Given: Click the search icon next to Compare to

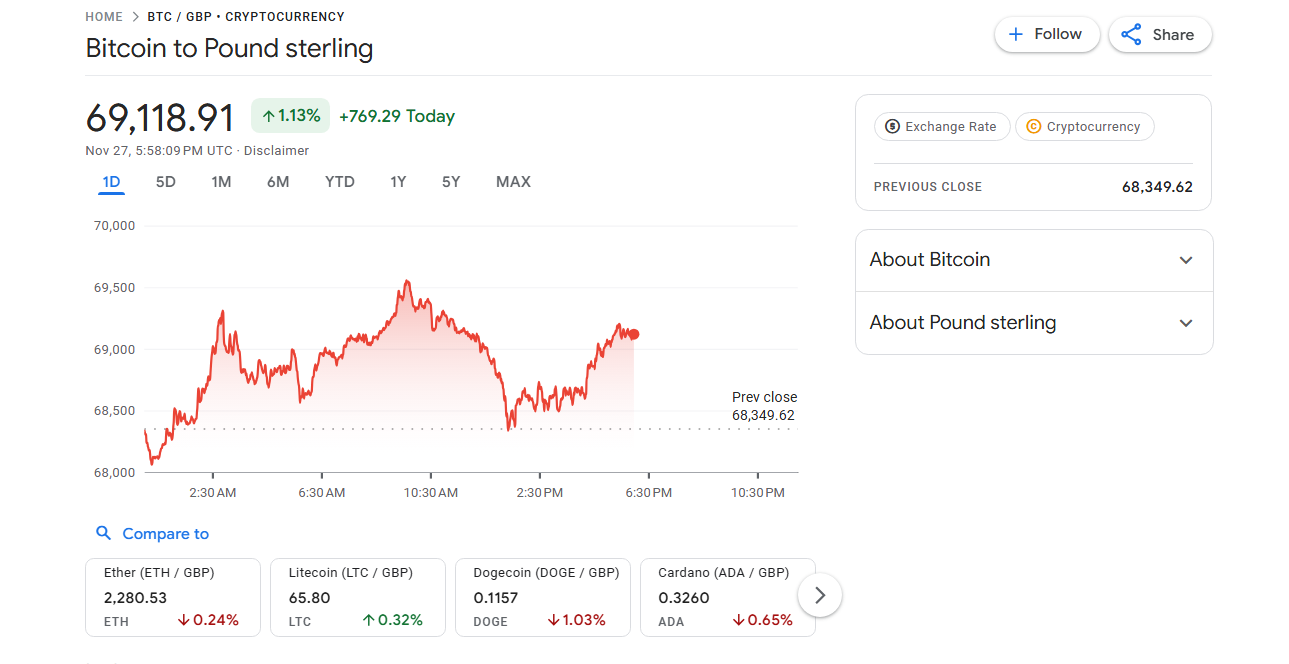Looking at the screenshot, I should tap(104, 533).
